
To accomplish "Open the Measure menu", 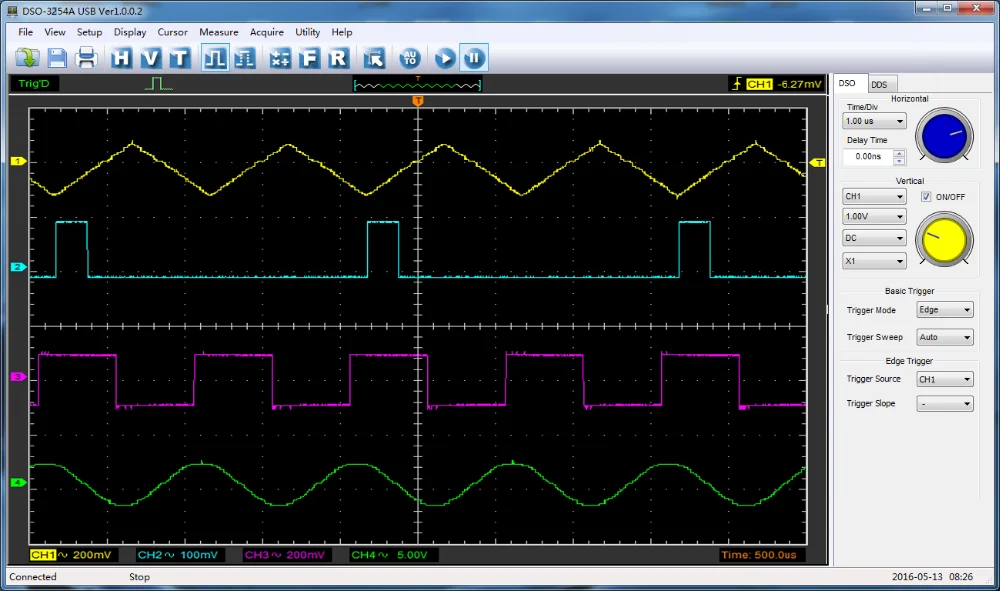I will [x=218, y=32].
